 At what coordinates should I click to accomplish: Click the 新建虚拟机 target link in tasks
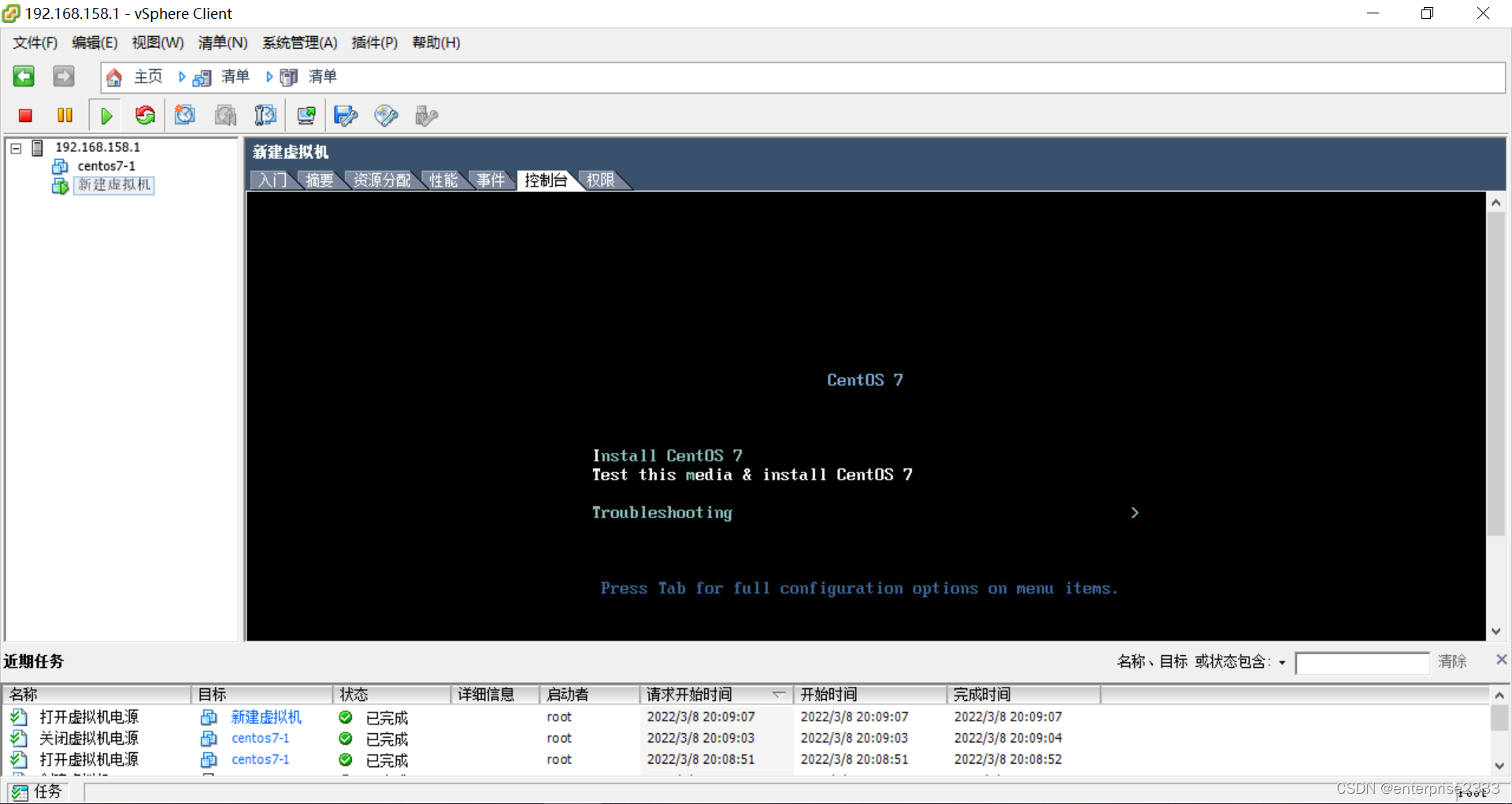coord(266,717)
